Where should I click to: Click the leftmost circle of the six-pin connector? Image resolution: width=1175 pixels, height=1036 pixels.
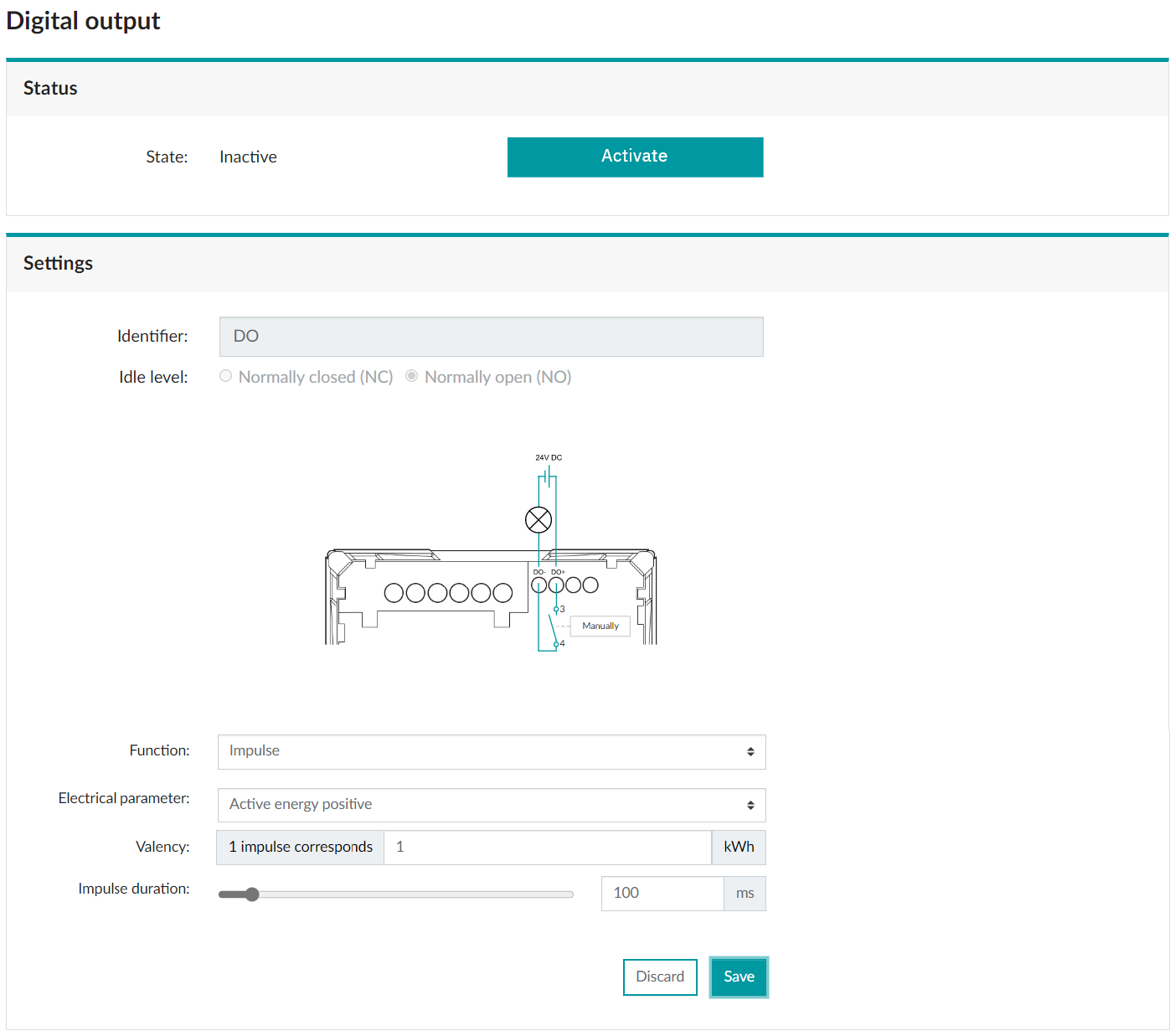pyautogui.click(x=394, y=593)
